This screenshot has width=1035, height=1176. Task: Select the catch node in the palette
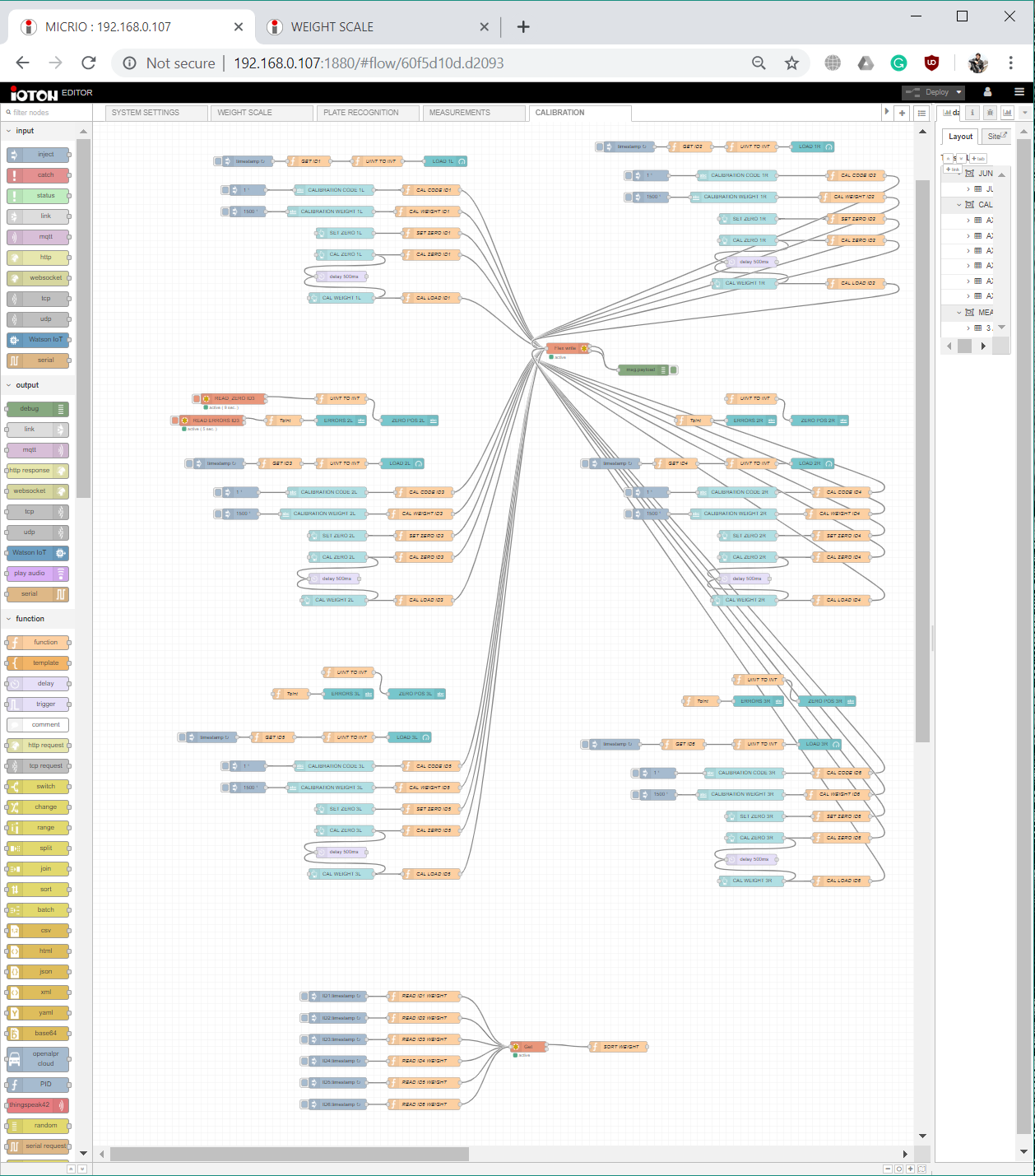(39, 175)
